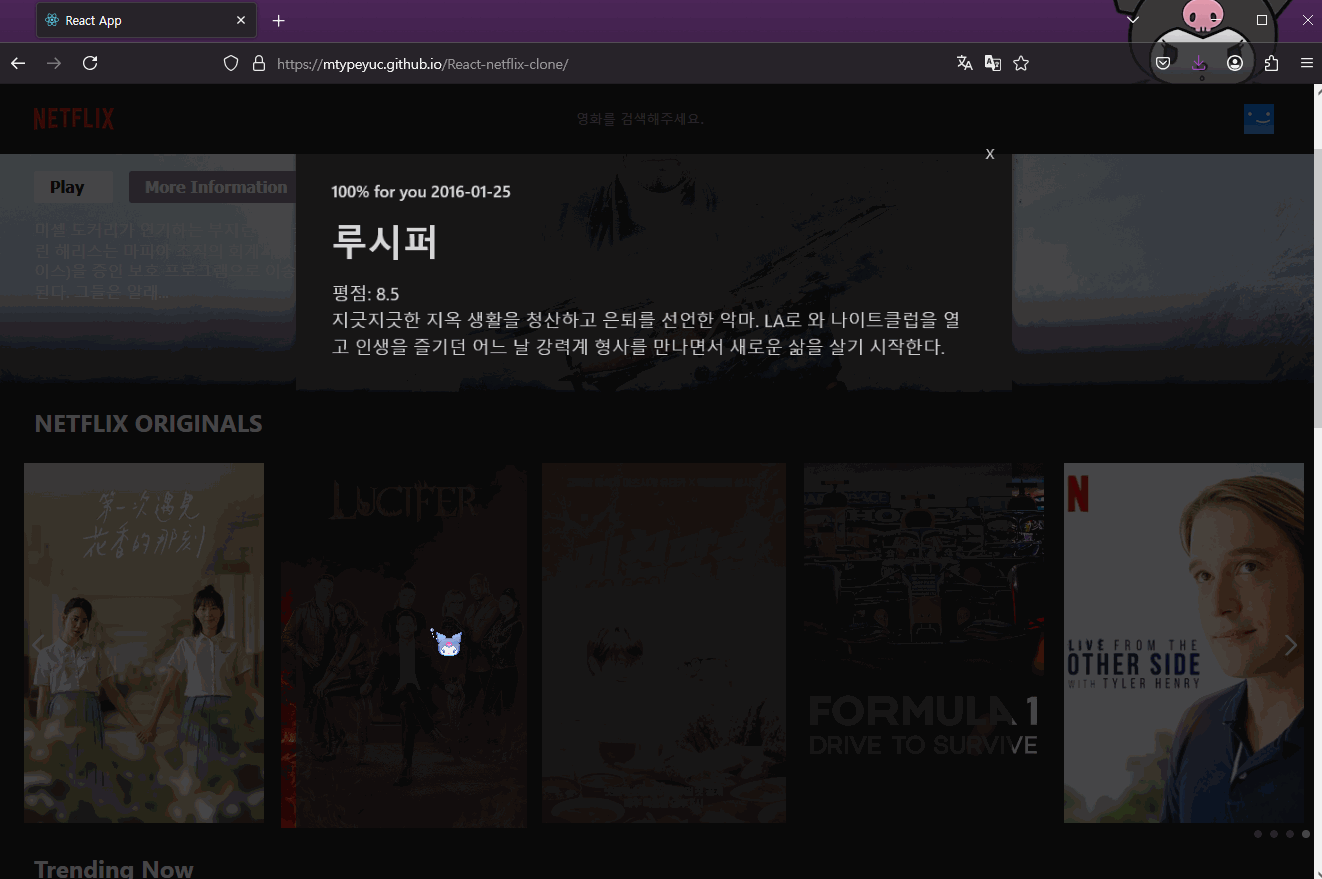1322x879 pixels.
Task: Open the Chinese drama schoolgirls poster
Action: tap(144, 643)
